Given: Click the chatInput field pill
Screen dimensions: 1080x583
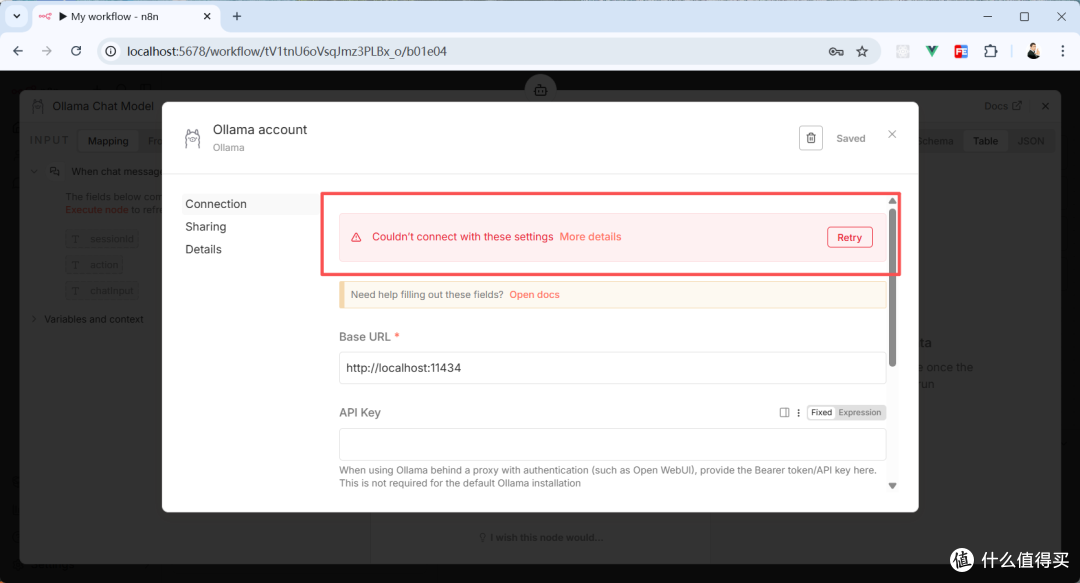Looking at the screenshot, I should (x=103, y=291).
